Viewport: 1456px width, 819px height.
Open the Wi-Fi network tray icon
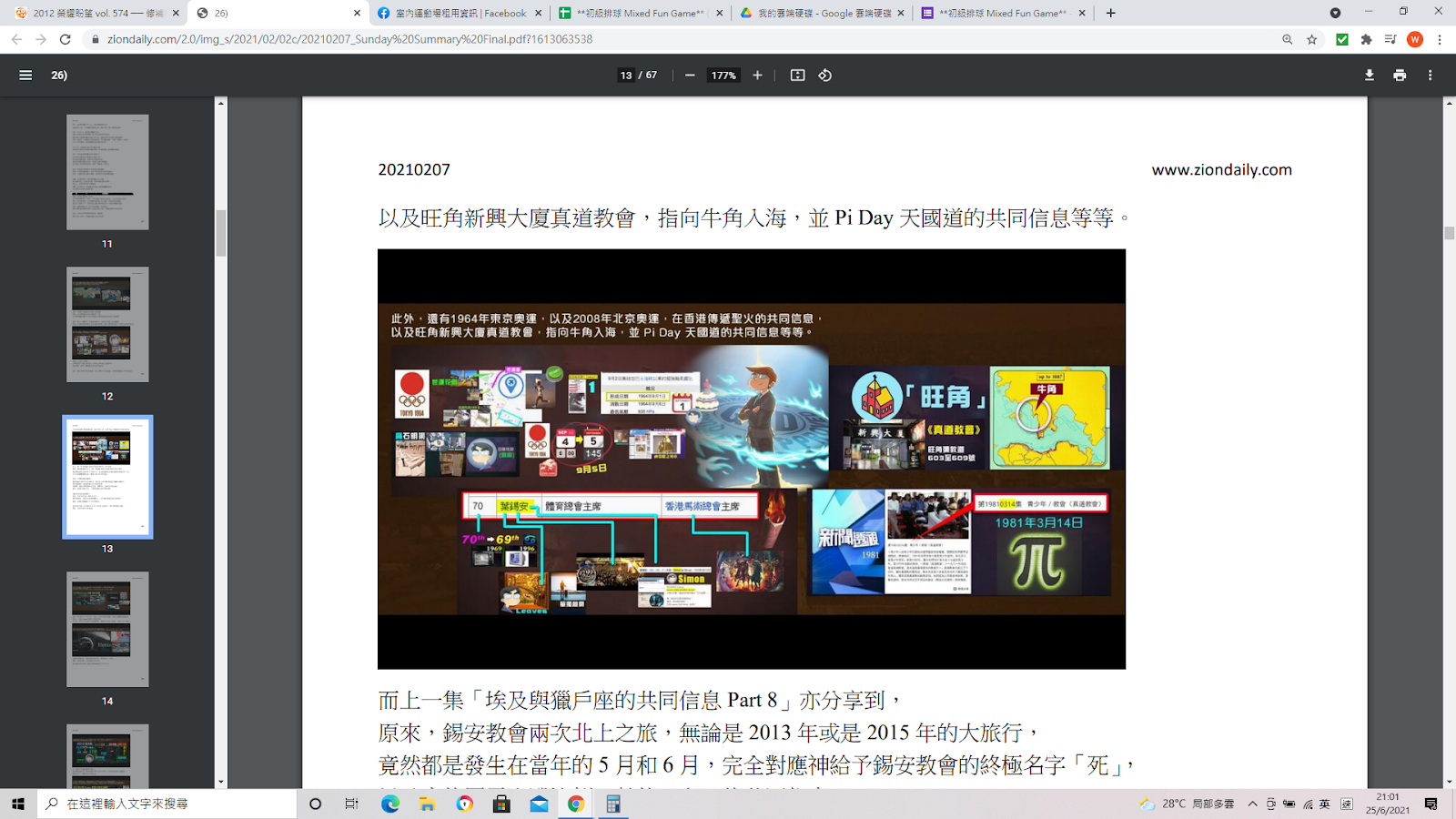(x=1307, y=804)
